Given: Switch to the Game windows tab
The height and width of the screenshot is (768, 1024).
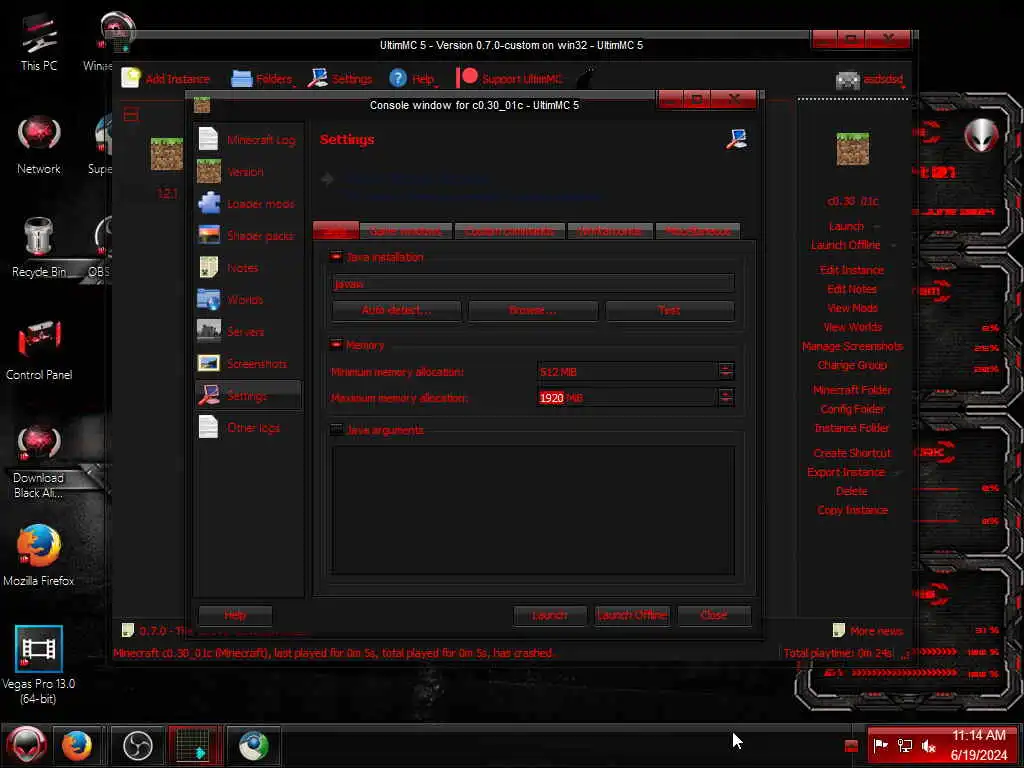Looking at the screenshot, I should pos(406,231).
